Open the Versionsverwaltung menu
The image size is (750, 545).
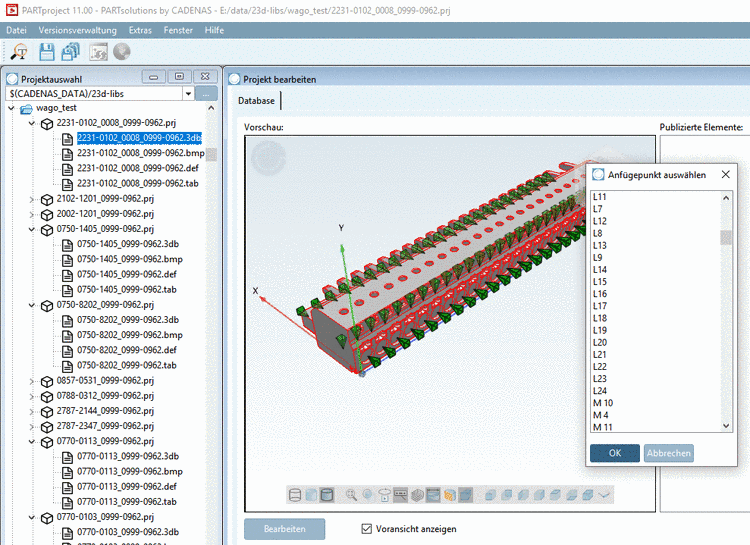(x=77, y=30)
